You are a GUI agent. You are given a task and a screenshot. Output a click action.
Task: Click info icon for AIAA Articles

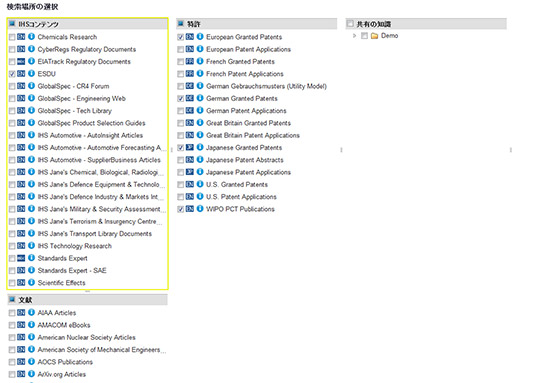pos(31,312)
